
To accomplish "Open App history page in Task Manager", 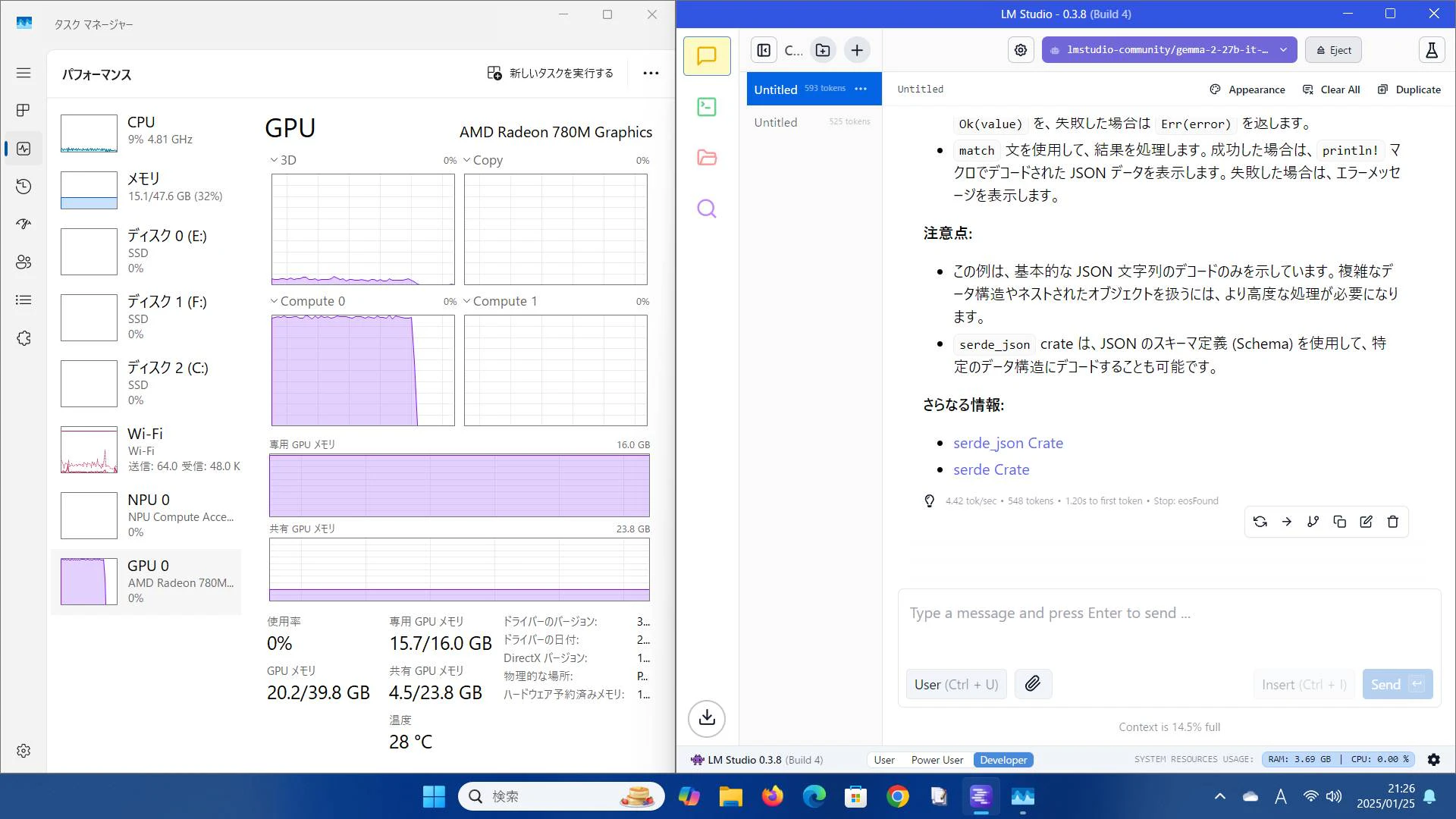I will [x=24, y=187].
